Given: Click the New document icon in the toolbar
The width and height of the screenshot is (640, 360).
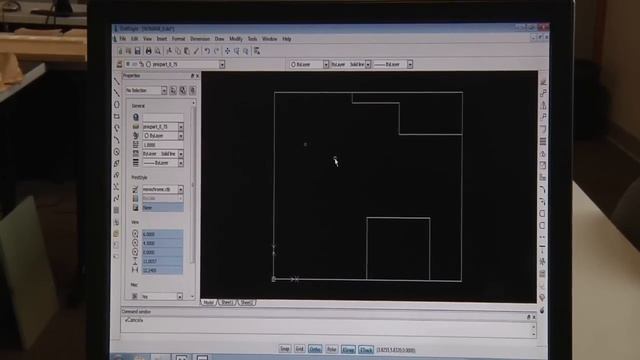Looking at the screenshot, I should 120,51.
